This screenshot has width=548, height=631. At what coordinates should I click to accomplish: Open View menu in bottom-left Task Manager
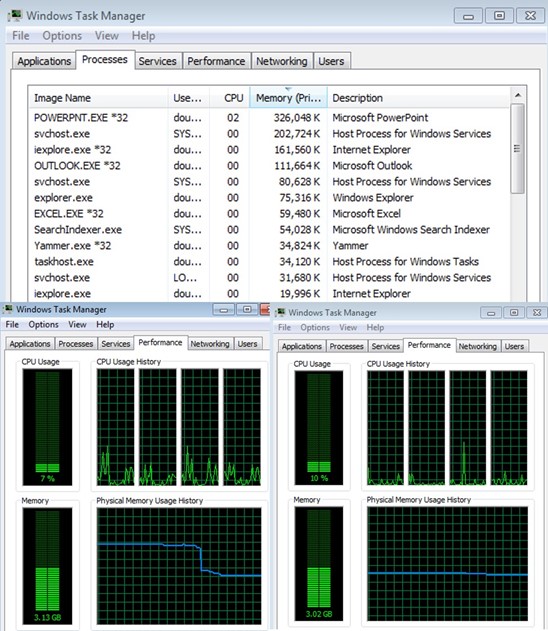coord(77,324)
